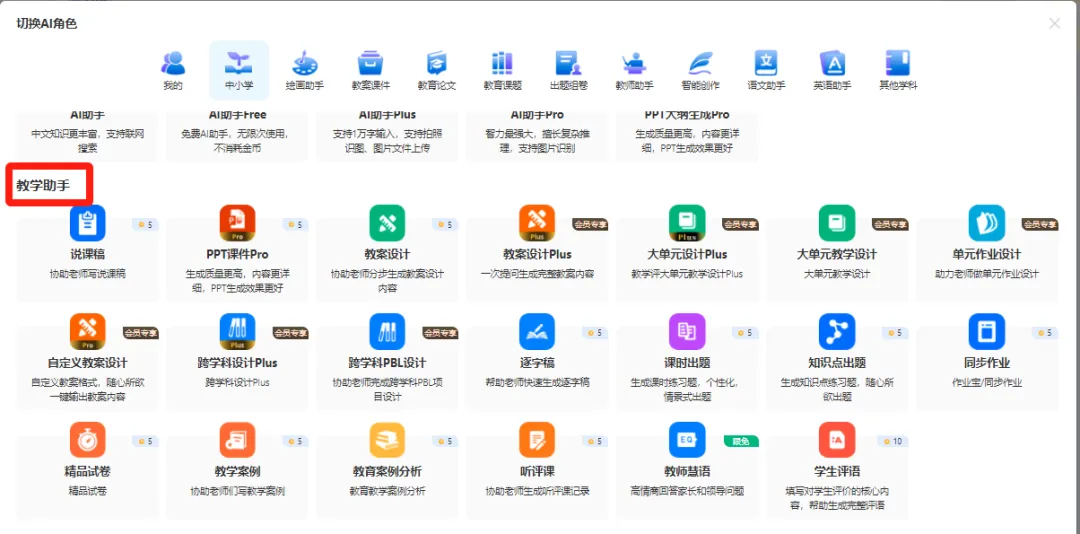Open the AI助手Plus card

[x=387, y=134]
